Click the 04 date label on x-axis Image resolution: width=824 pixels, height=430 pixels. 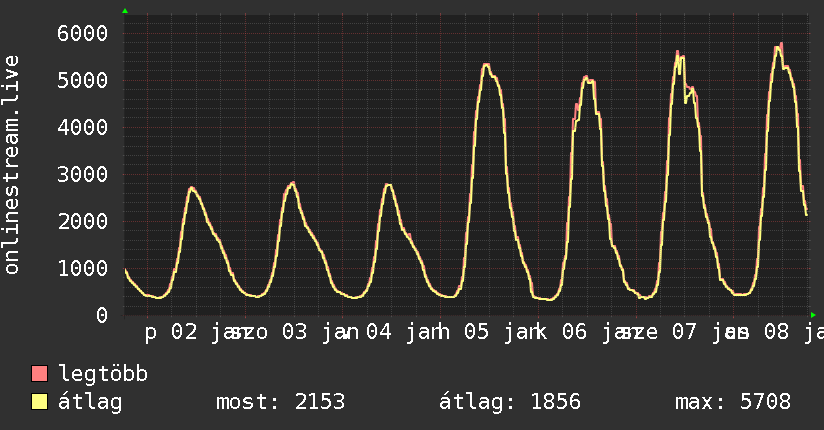tap(378, 332)
